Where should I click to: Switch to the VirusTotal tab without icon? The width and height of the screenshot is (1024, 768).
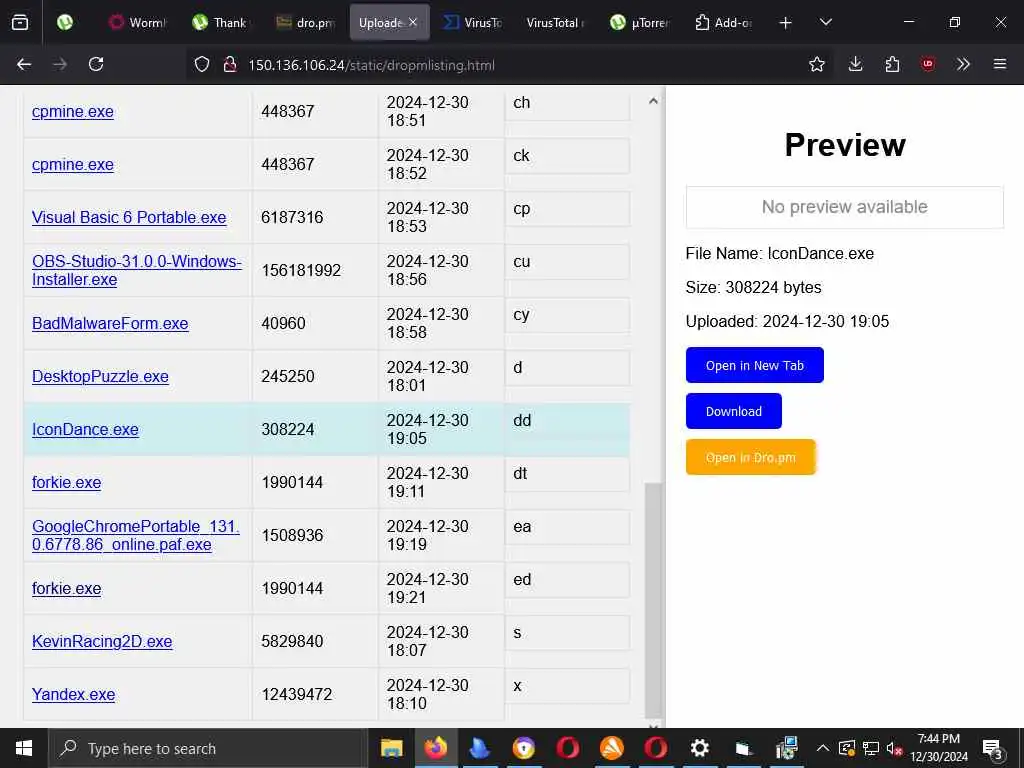pyautogui.click(x=555, y=22)
